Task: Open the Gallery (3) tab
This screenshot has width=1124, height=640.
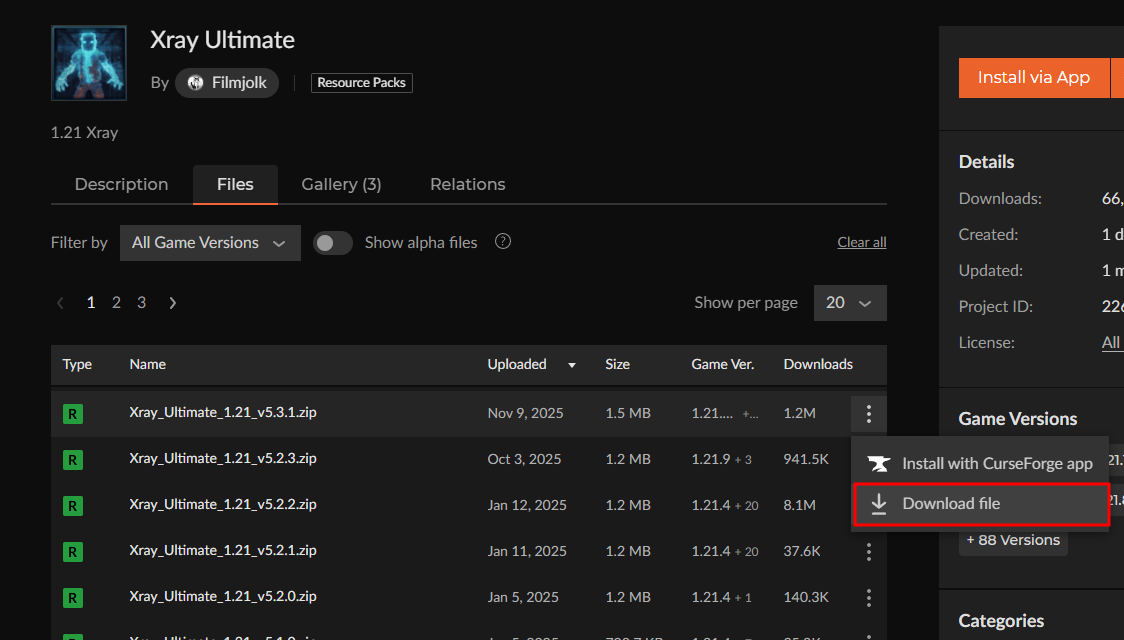Action: 341,185
